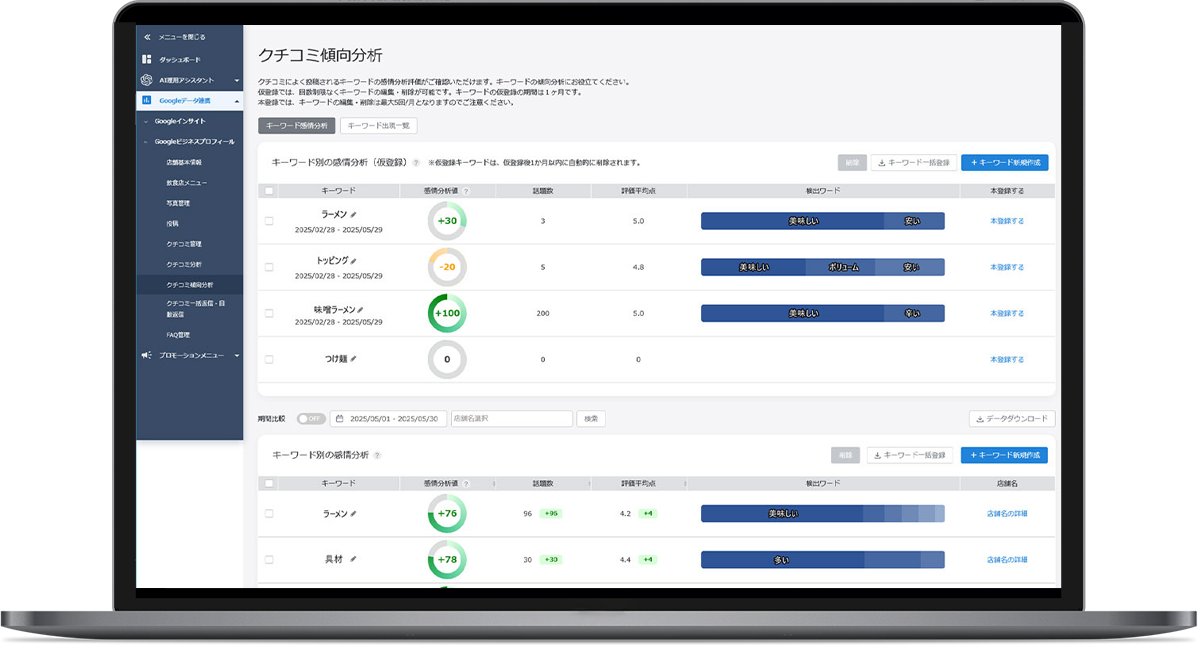Viewport: 1200px width, 647px height.
Task: Click the promotion menu megaphone icon
Action: click(x=147, y=355)
